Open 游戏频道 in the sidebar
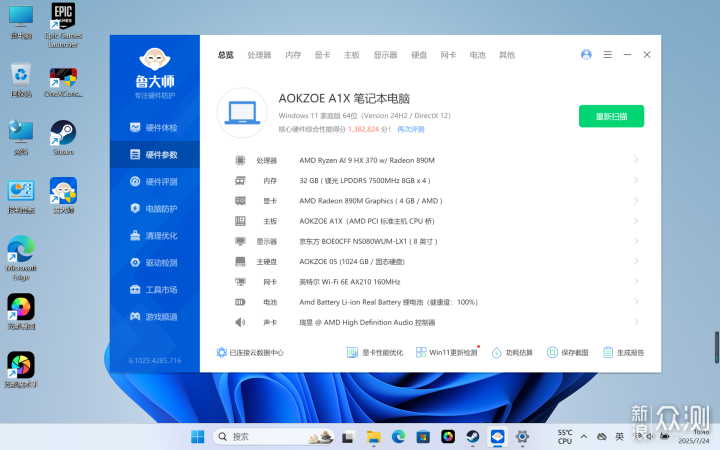 (154, 317)
